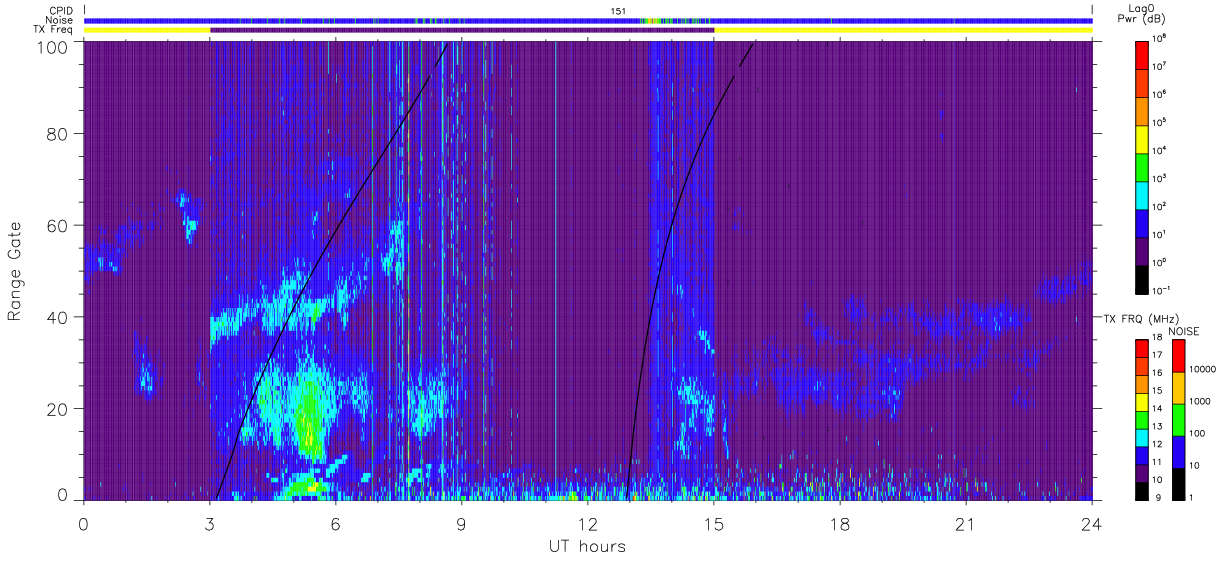Click the NOISE legend title
The width and height of the screenshot is (1228, 567).
coord(1183,330)
